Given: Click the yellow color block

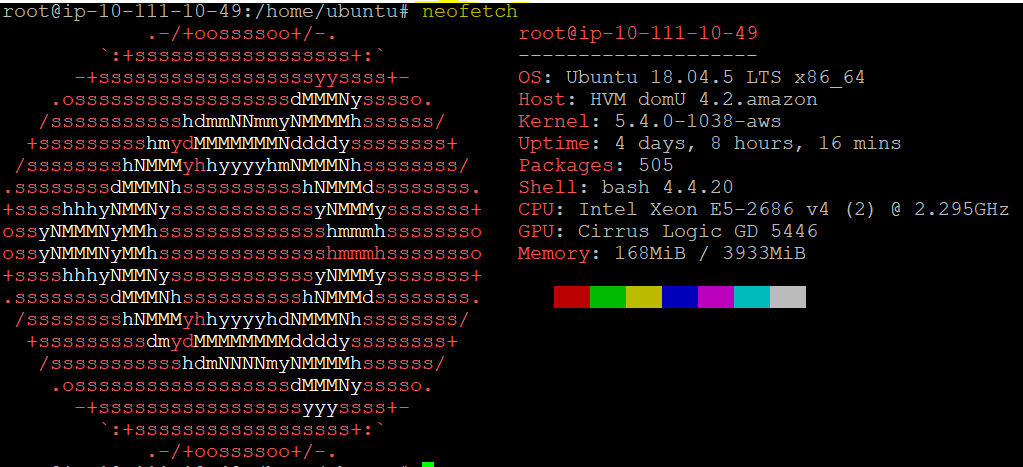Looking at the screenshot, I should [644, 297].
